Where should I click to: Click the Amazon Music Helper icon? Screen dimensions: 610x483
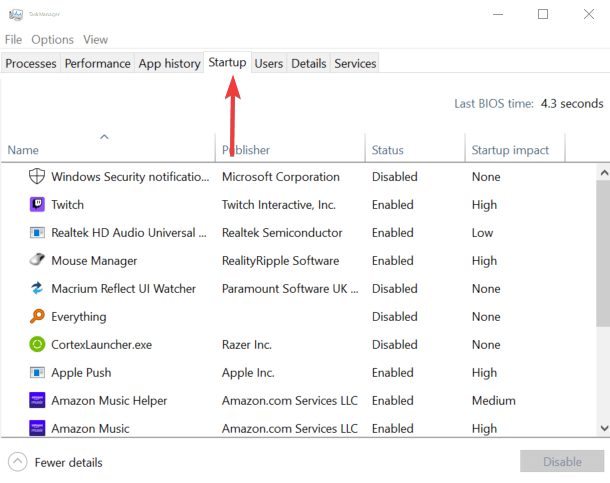[37, 400]
